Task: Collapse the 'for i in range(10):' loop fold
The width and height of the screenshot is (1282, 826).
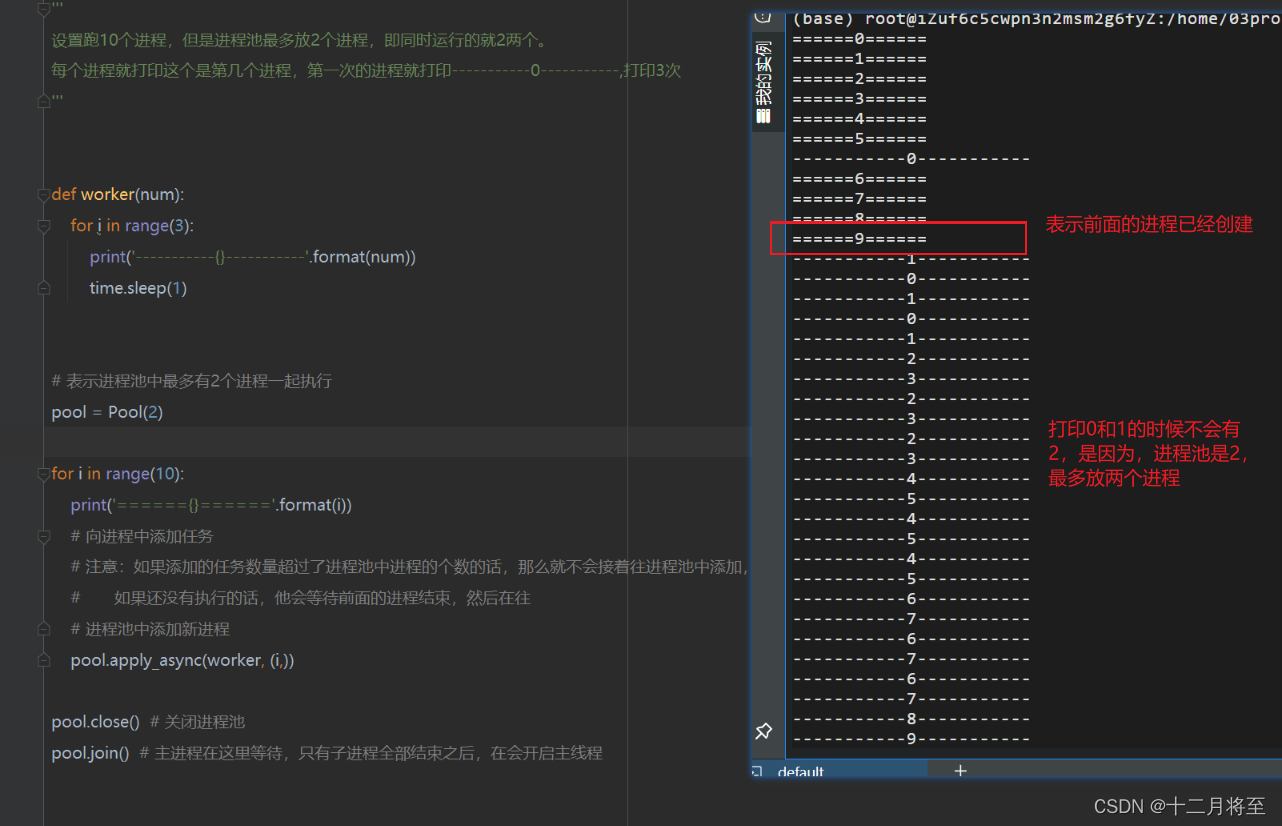Action: pyautogui.click(x=43, y=473)
